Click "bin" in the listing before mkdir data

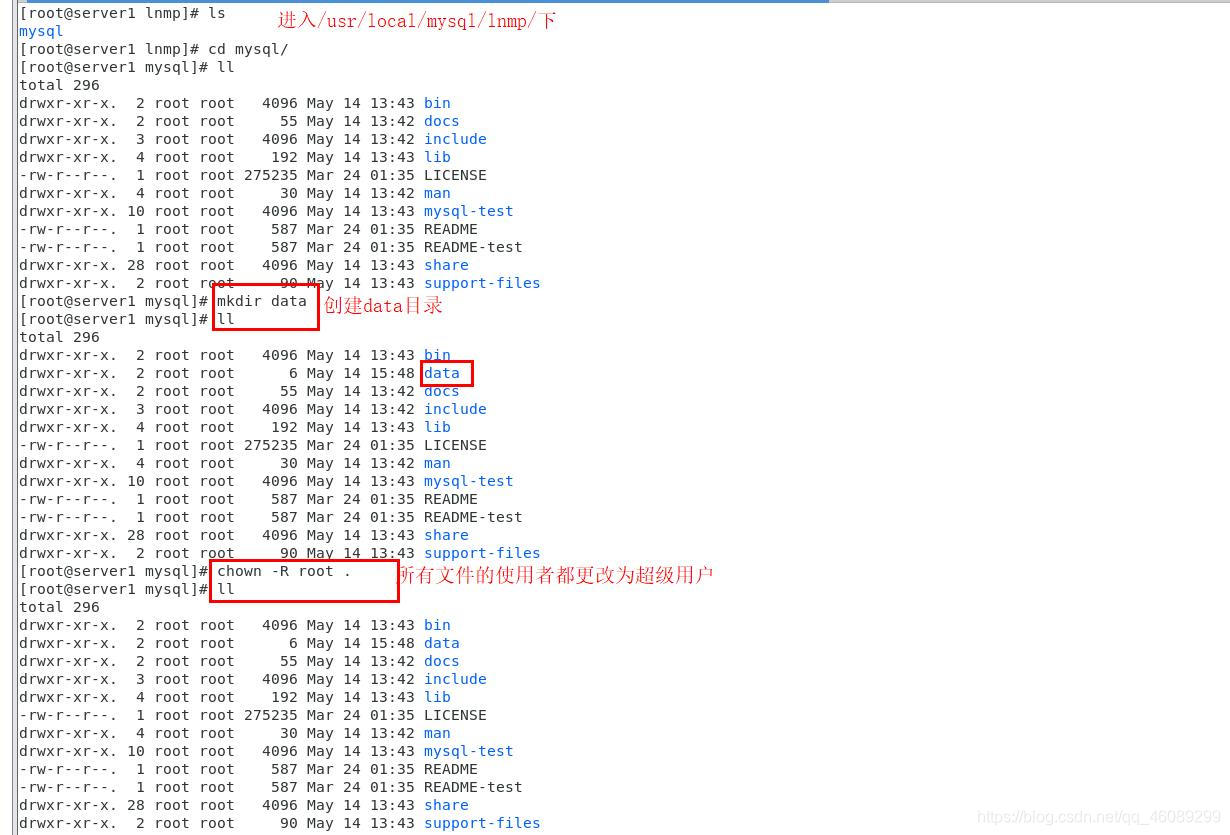tap(437, 103)
